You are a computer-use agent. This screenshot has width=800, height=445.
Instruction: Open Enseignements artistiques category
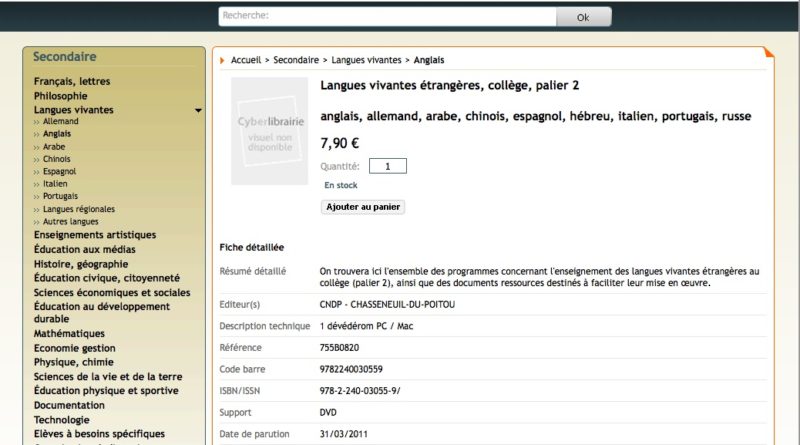point(95,235)
